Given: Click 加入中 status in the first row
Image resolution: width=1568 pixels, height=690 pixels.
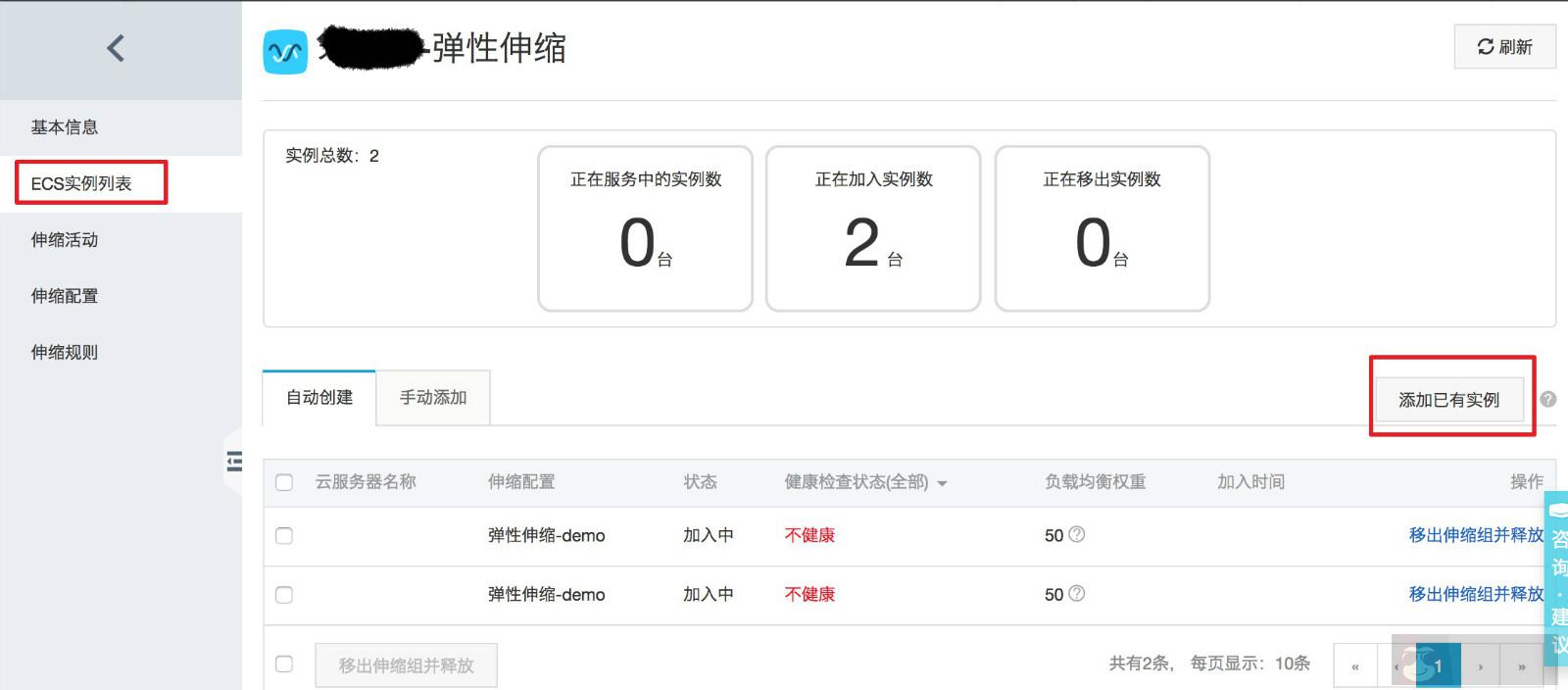Looking at the screenshot, I should pos(709,535).
